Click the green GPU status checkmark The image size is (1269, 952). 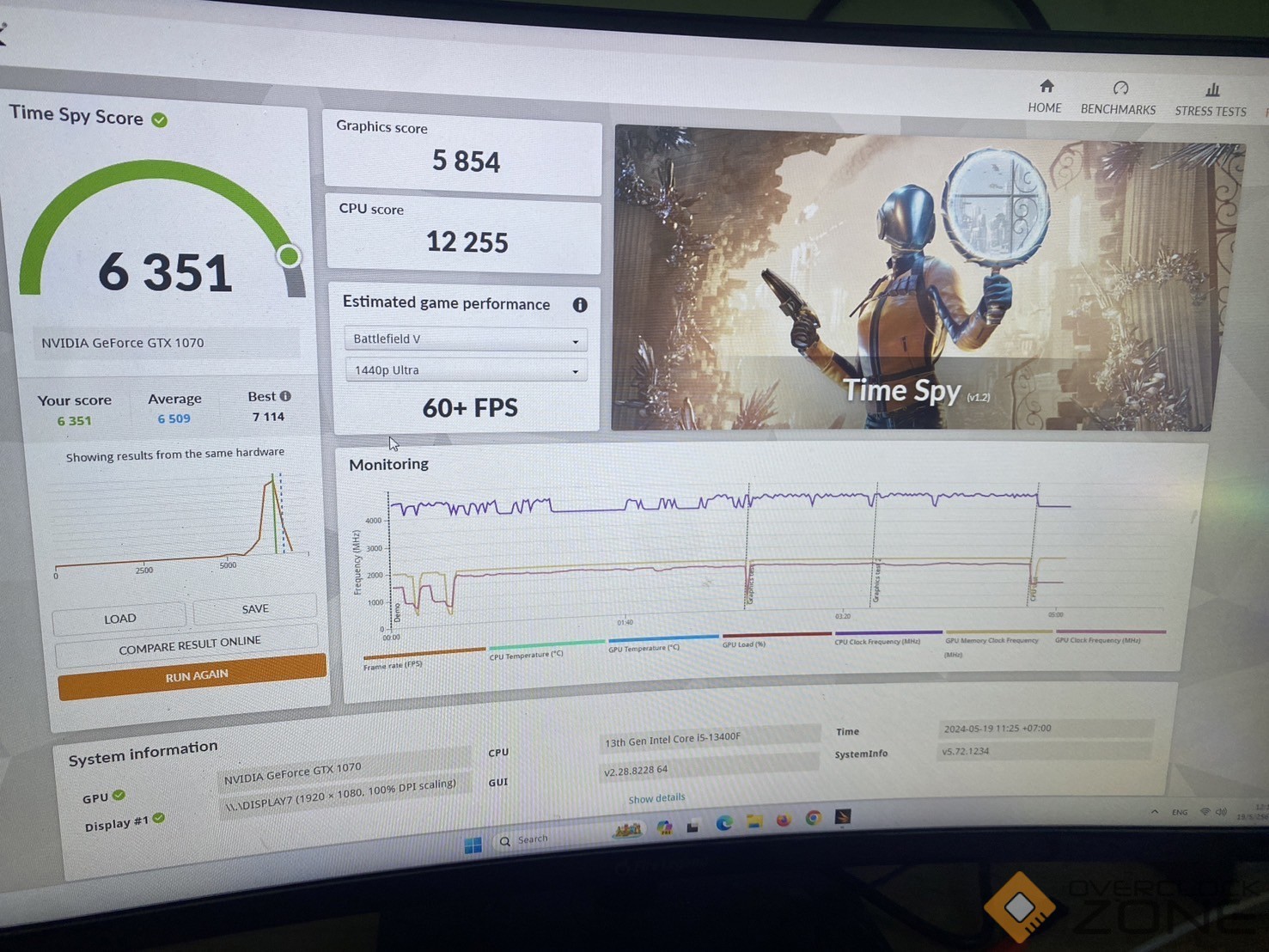click(x=119, y=795)
